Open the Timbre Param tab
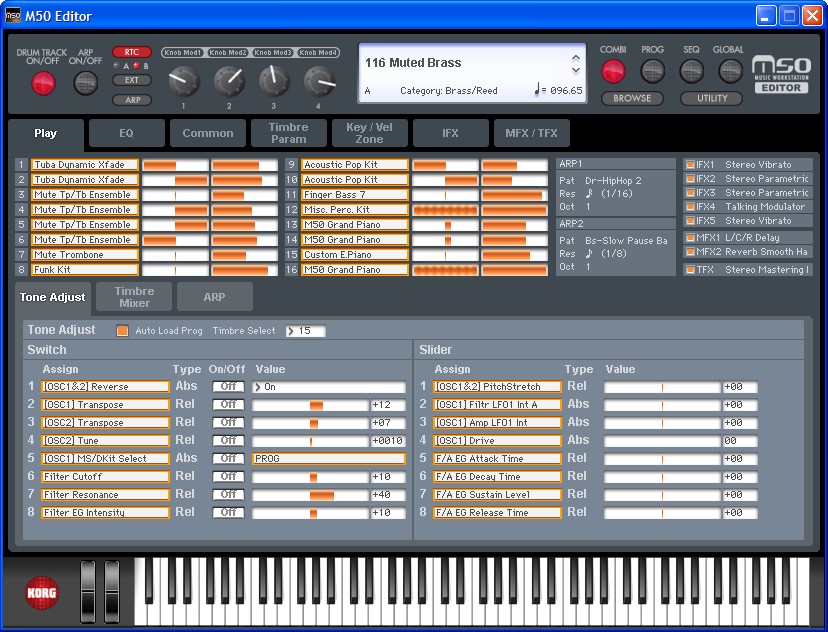The image size is (828, 632). pos(288,133)
